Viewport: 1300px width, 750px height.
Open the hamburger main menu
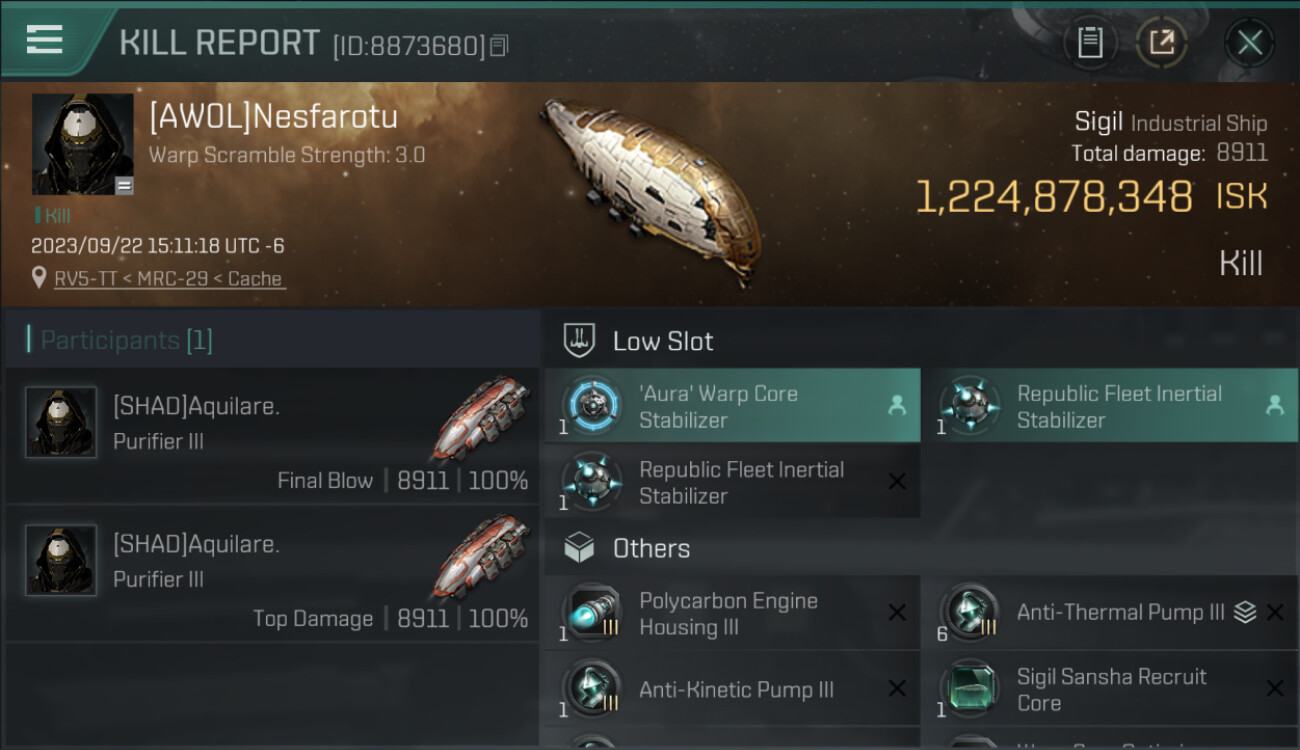pos(45,40)
